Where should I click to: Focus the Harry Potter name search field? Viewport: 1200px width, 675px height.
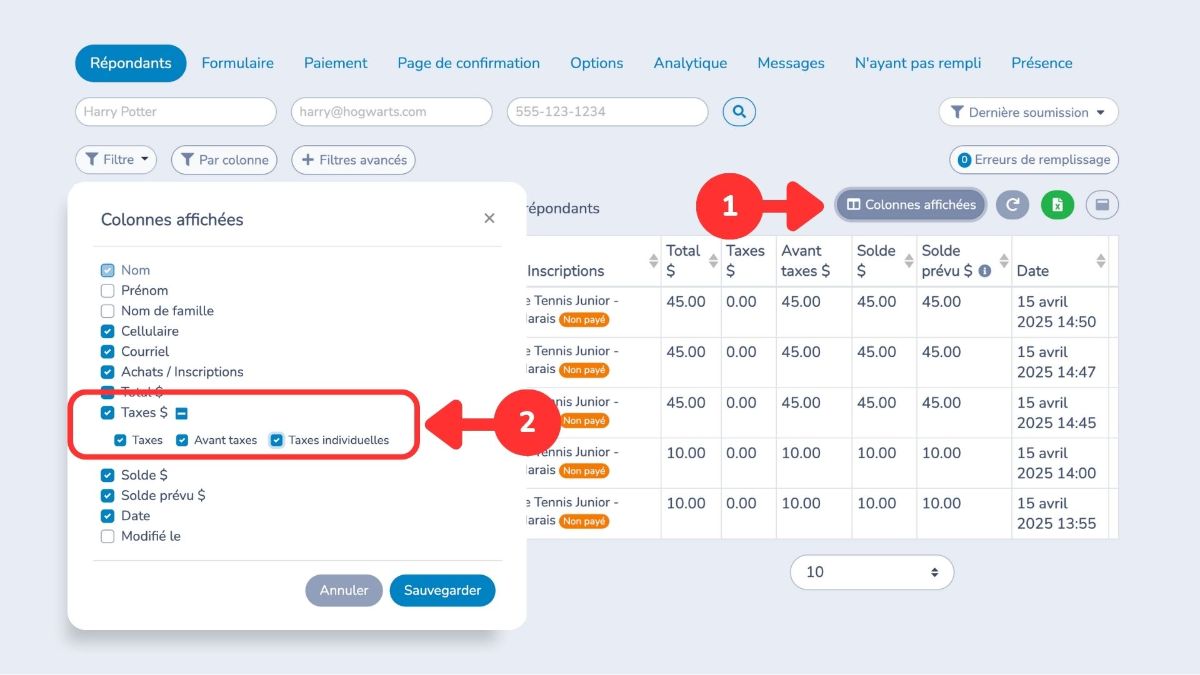click(175, 112)
